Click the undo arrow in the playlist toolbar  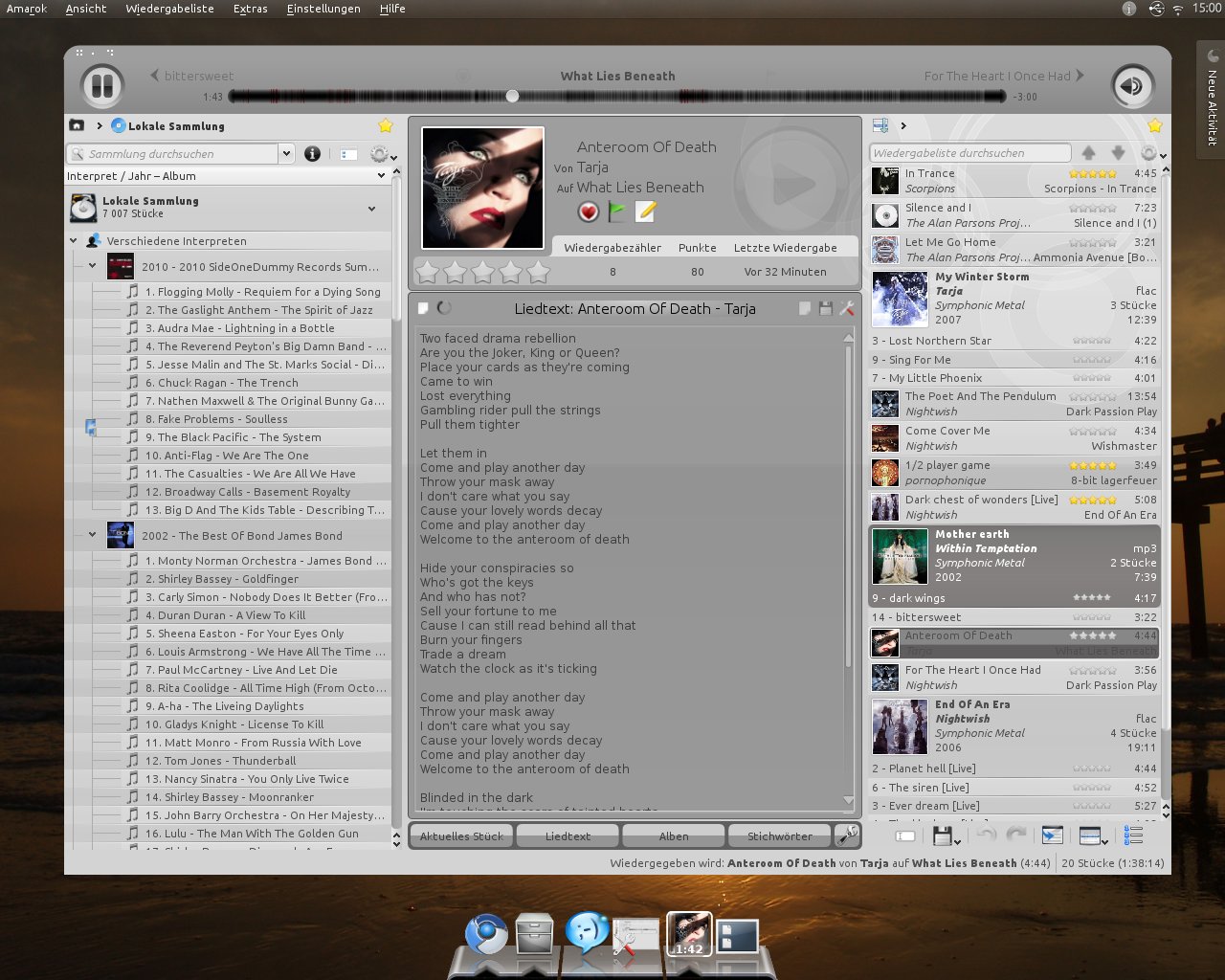(987, 835)
